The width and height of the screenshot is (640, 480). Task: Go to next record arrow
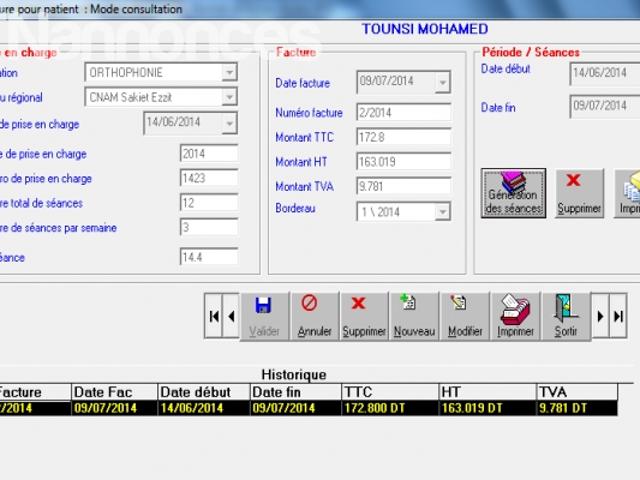(x=600, y=316)
